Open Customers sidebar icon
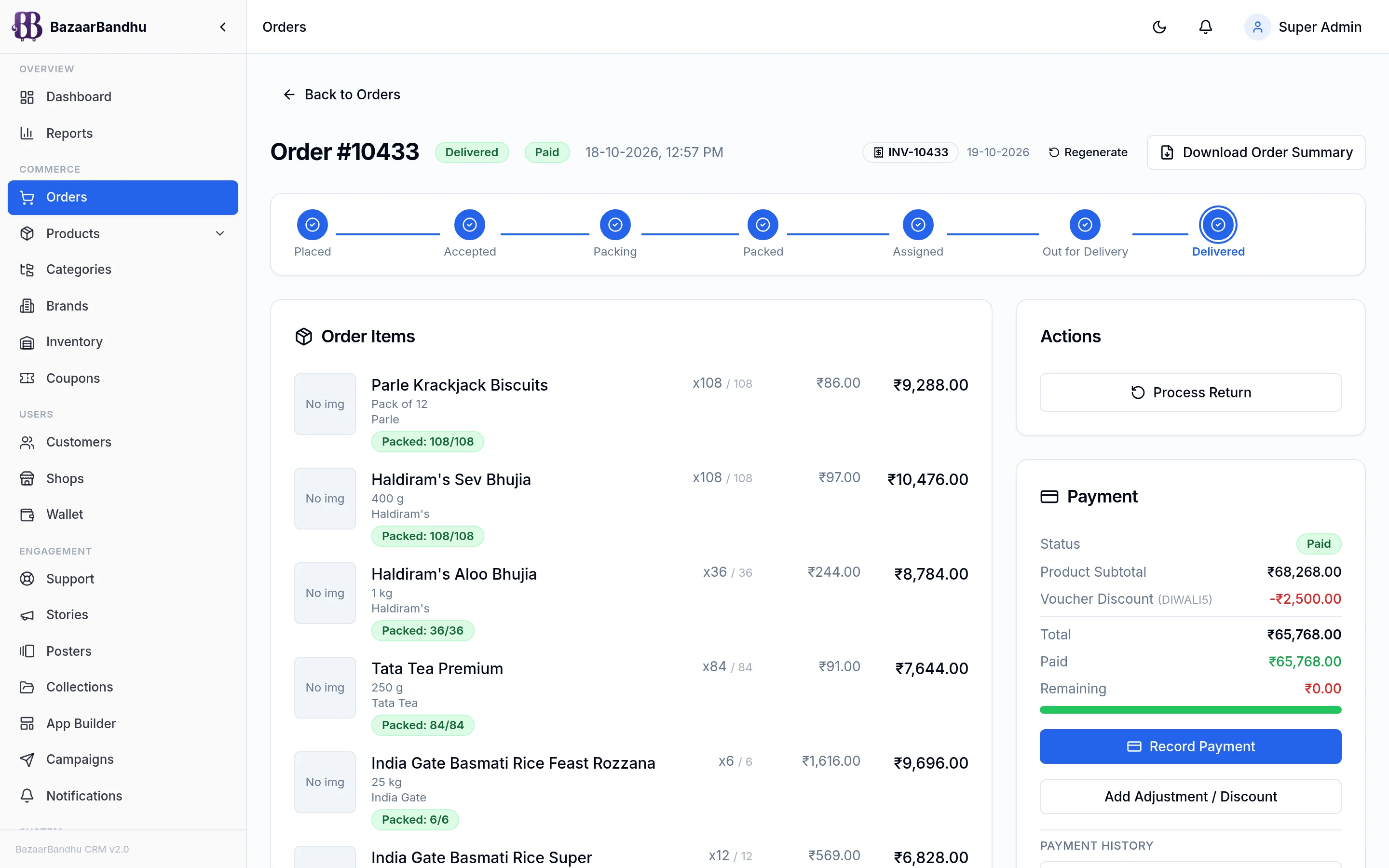Image resolution: width=1389 pixels, height=868 pixels. click(x=27, y=442)
